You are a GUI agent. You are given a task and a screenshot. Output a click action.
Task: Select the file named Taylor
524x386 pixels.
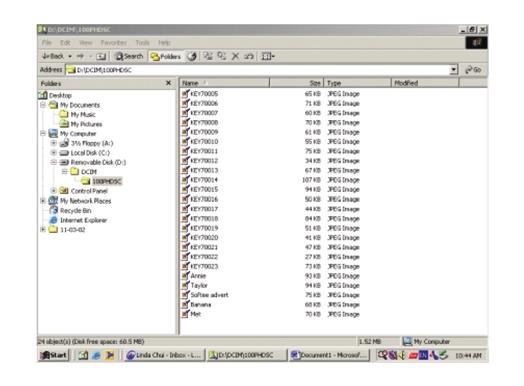199,285
